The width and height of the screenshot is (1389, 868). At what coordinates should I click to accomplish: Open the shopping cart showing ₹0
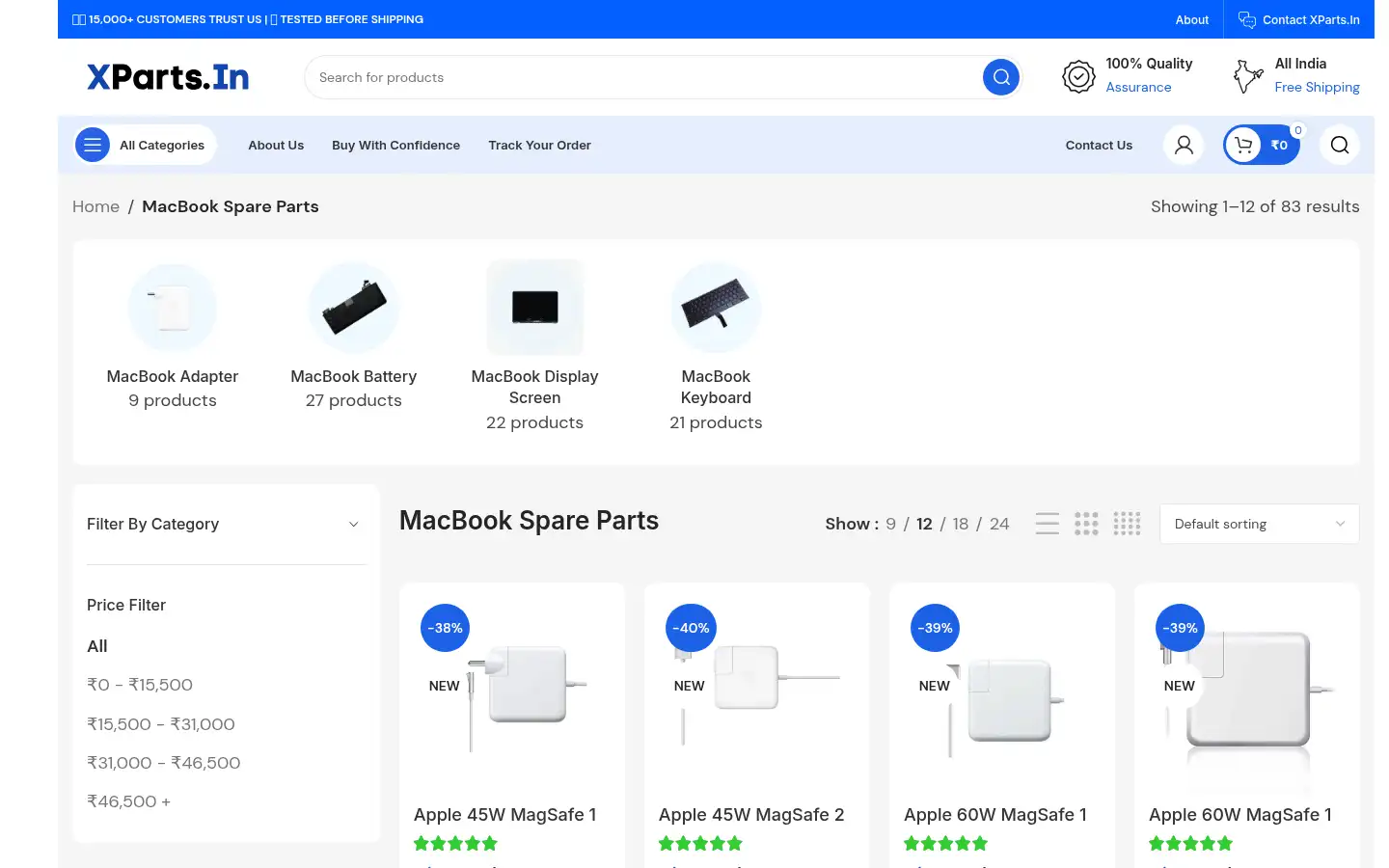tap(1262, 145)
